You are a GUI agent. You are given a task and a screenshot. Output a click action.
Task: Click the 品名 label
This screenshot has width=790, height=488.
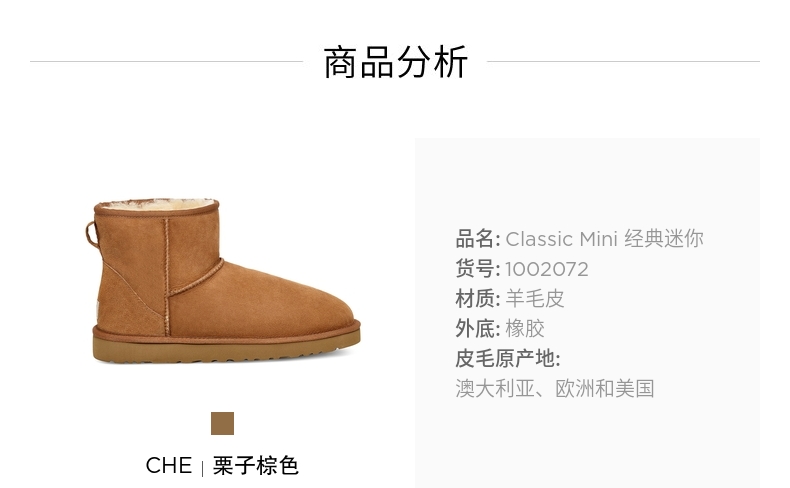click(478, 239)
